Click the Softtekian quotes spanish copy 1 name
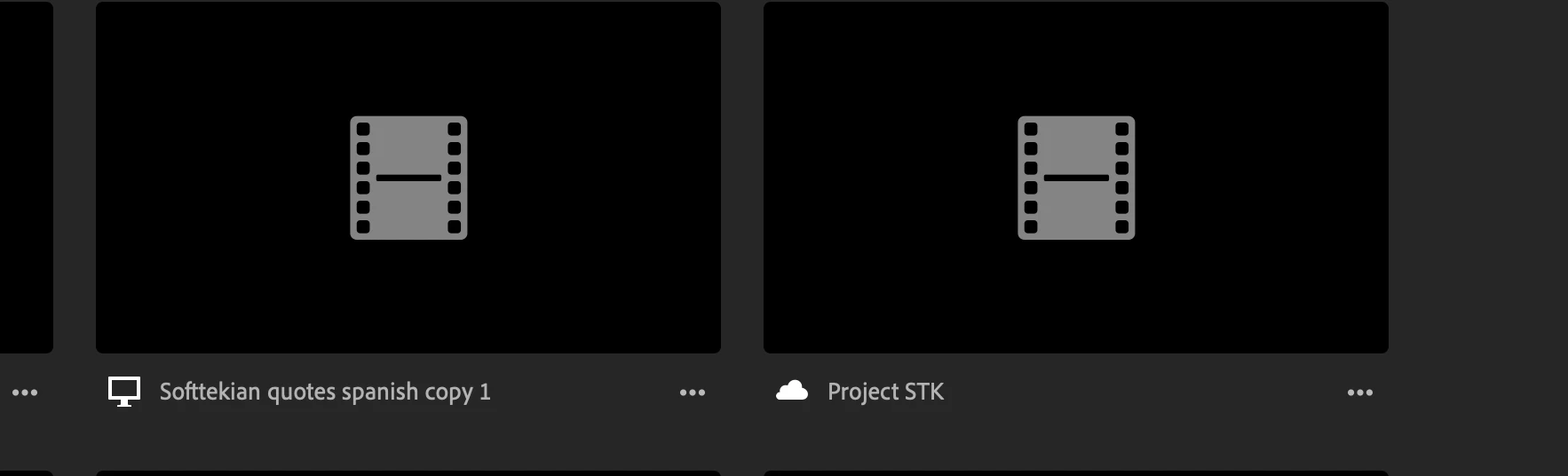The height and width of the screenshot is (476, 1568). [x=325, y=392]
